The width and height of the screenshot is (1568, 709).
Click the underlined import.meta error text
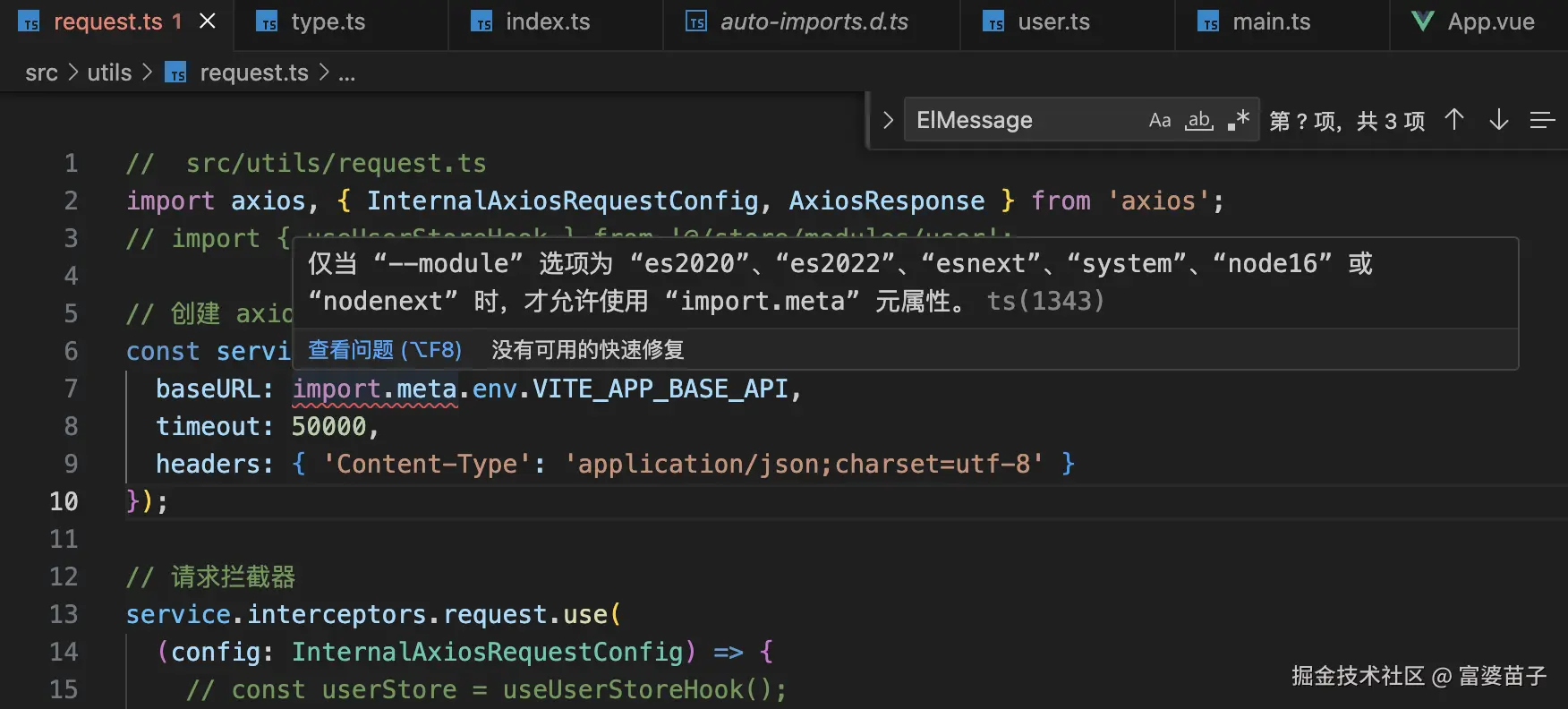[x=375, y=389]
